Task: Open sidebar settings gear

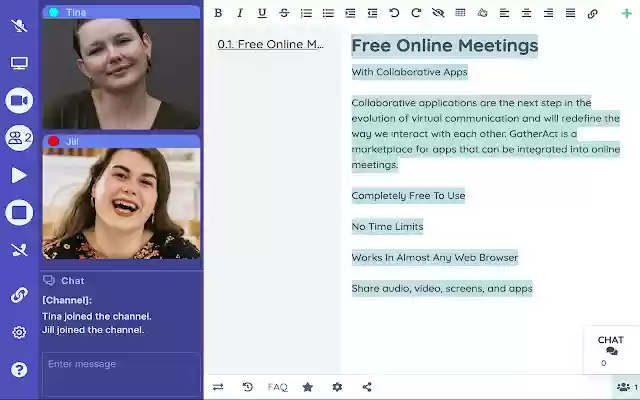Action: (19, 332)
